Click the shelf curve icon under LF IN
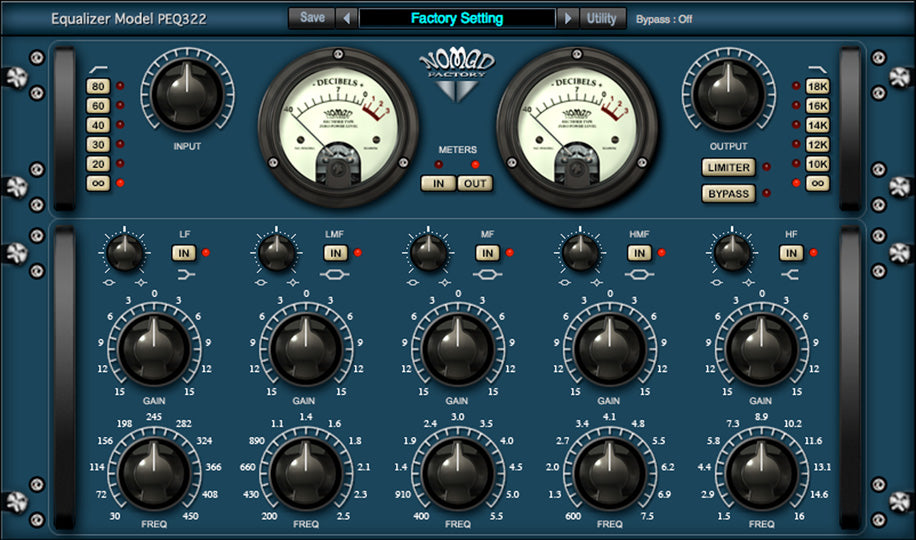916x540 pixels. pos(184,272)
